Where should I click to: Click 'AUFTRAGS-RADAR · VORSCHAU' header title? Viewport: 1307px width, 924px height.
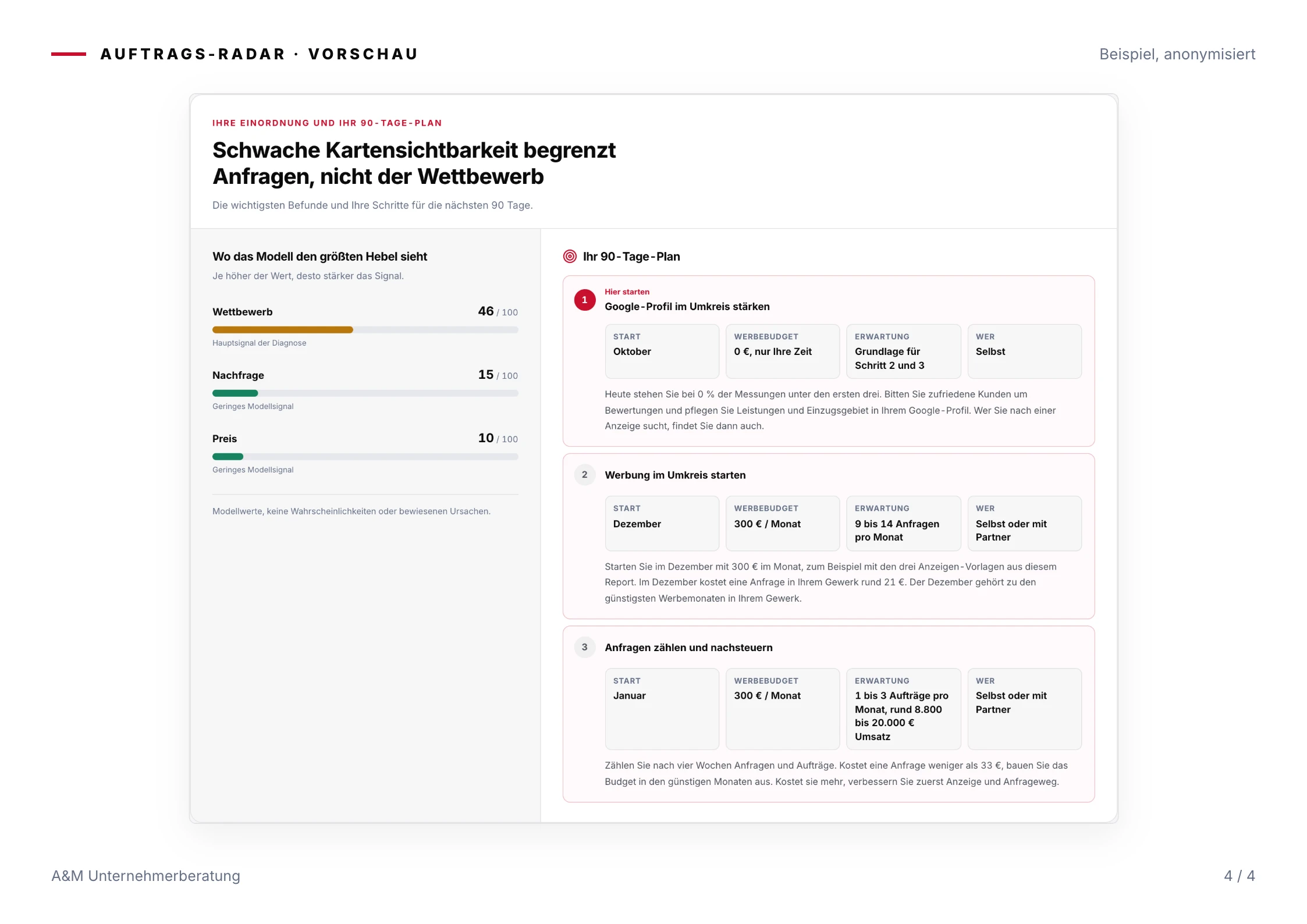259,54
